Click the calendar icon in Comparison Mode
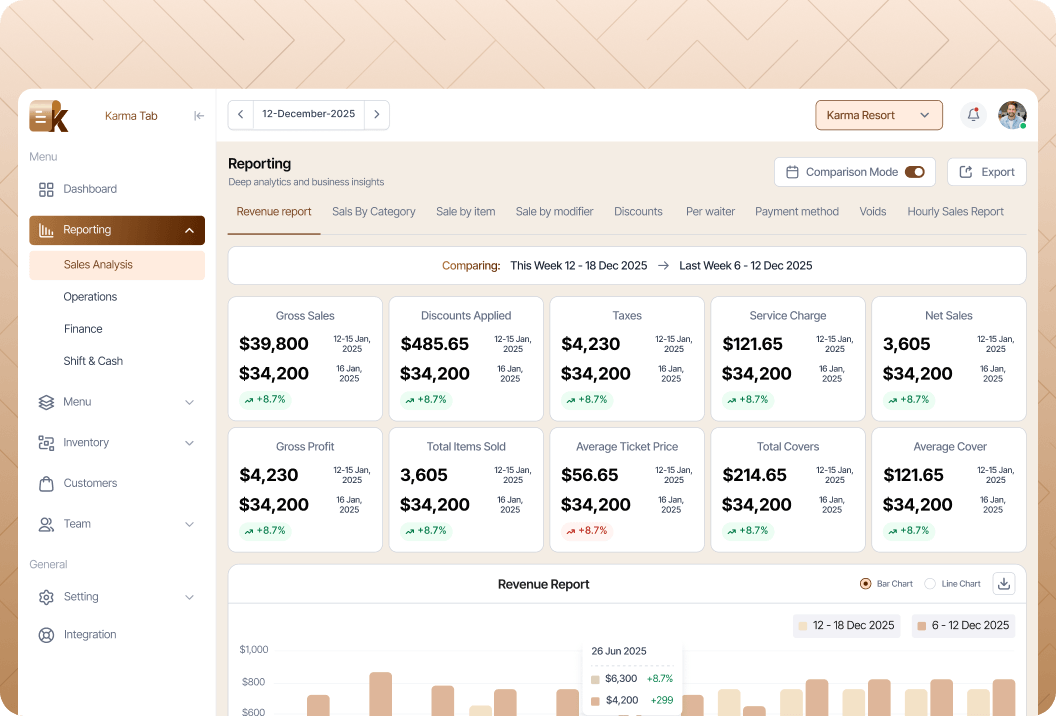 tap(792, 172)
